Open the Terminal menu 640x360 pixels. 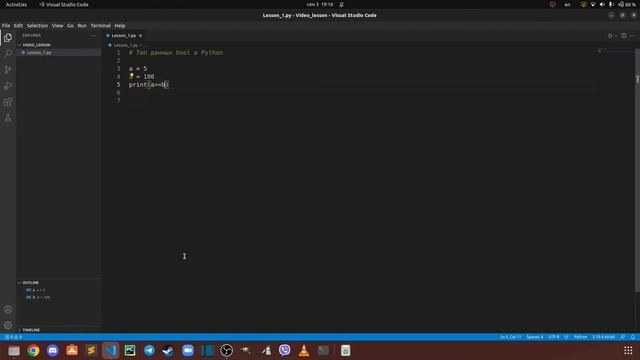click(x=100, y=25)
